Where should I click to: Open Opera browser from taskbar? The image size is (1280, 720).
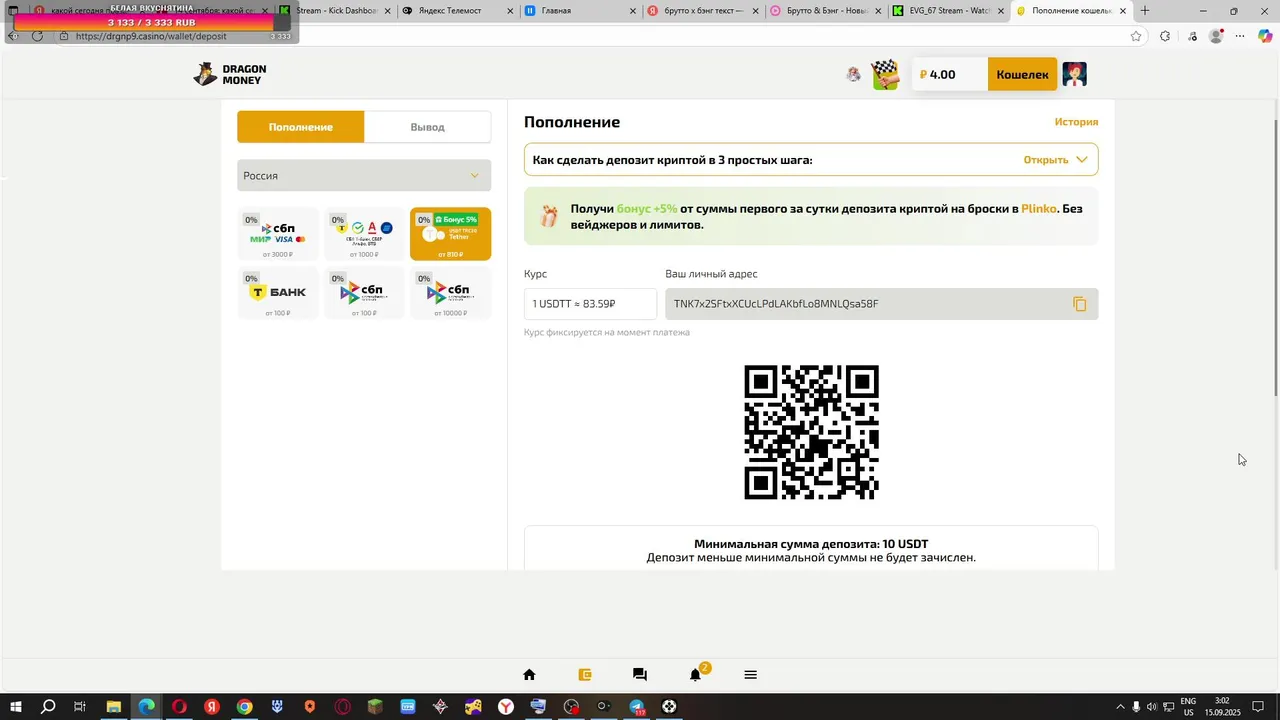pyautogui.click(x=180, y=707)
